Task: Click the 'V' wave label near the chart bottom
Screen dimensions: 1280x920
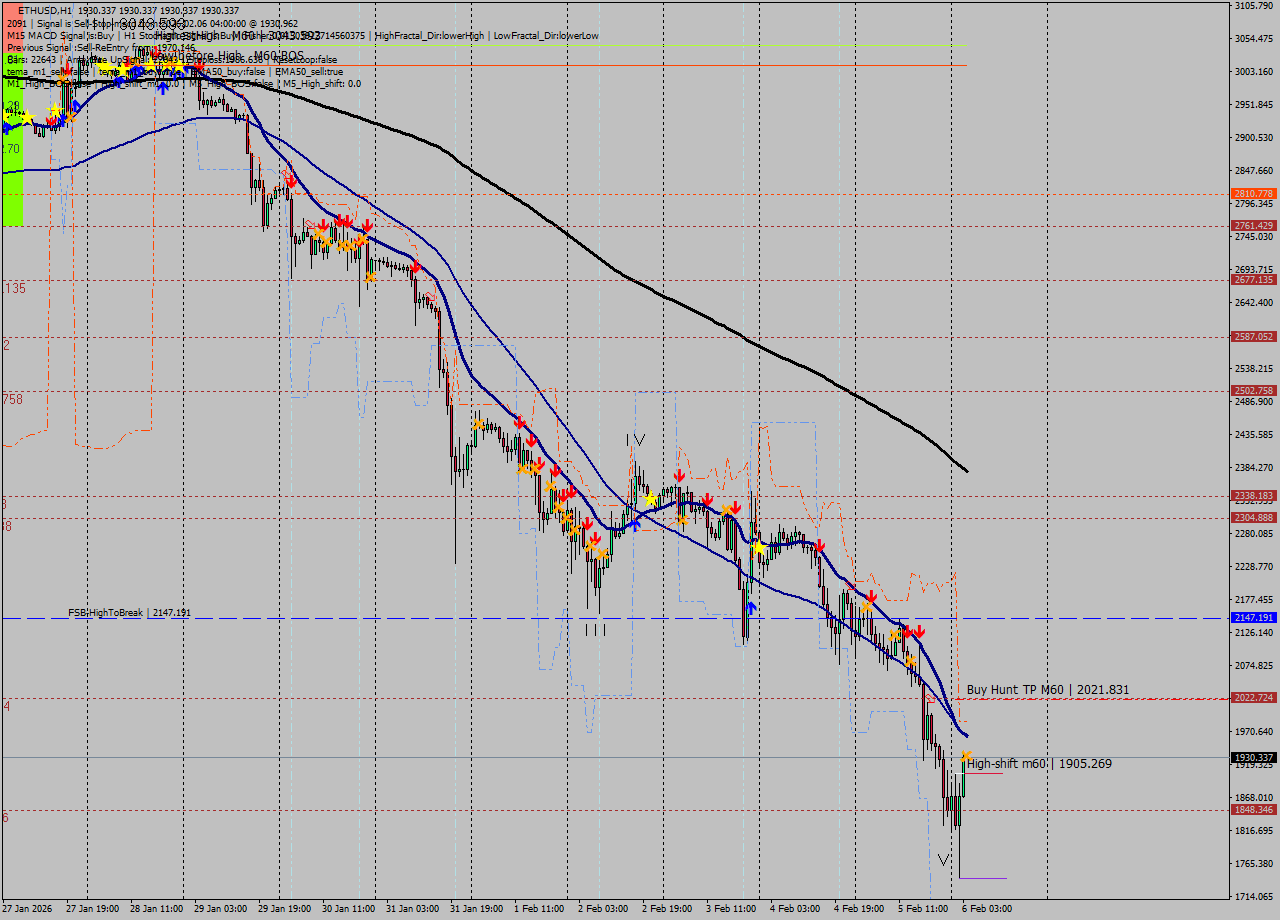Action: [943, 859]
